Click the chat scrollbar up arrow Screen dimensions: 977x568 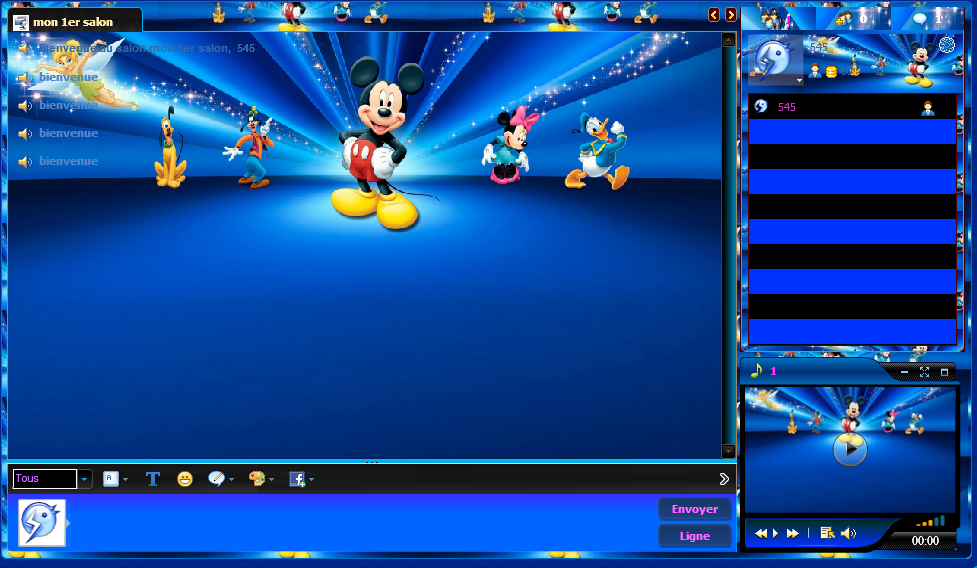728,40
